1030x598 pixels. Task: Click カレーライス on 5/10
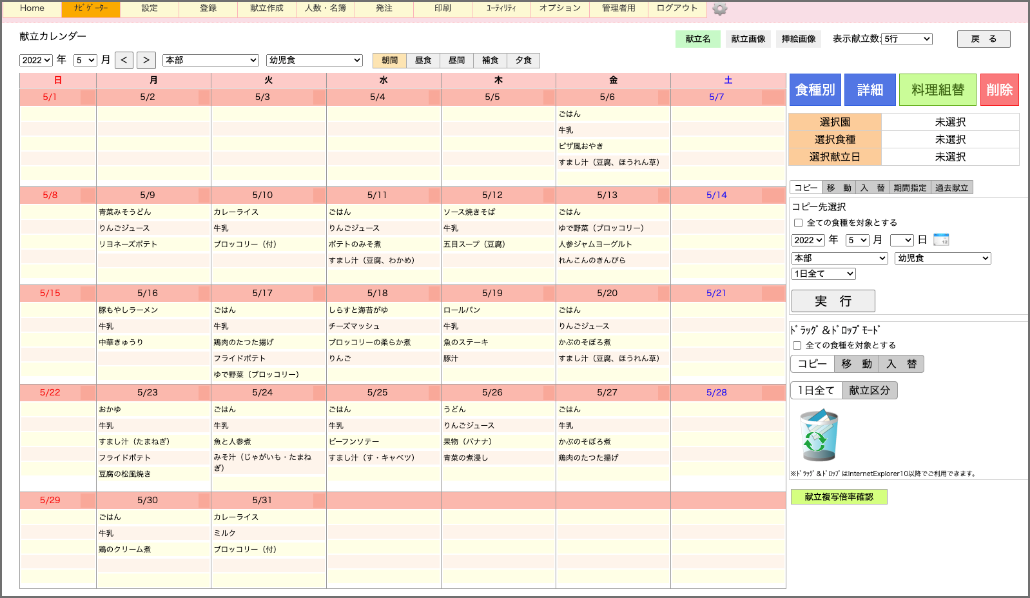pos(236,212)
